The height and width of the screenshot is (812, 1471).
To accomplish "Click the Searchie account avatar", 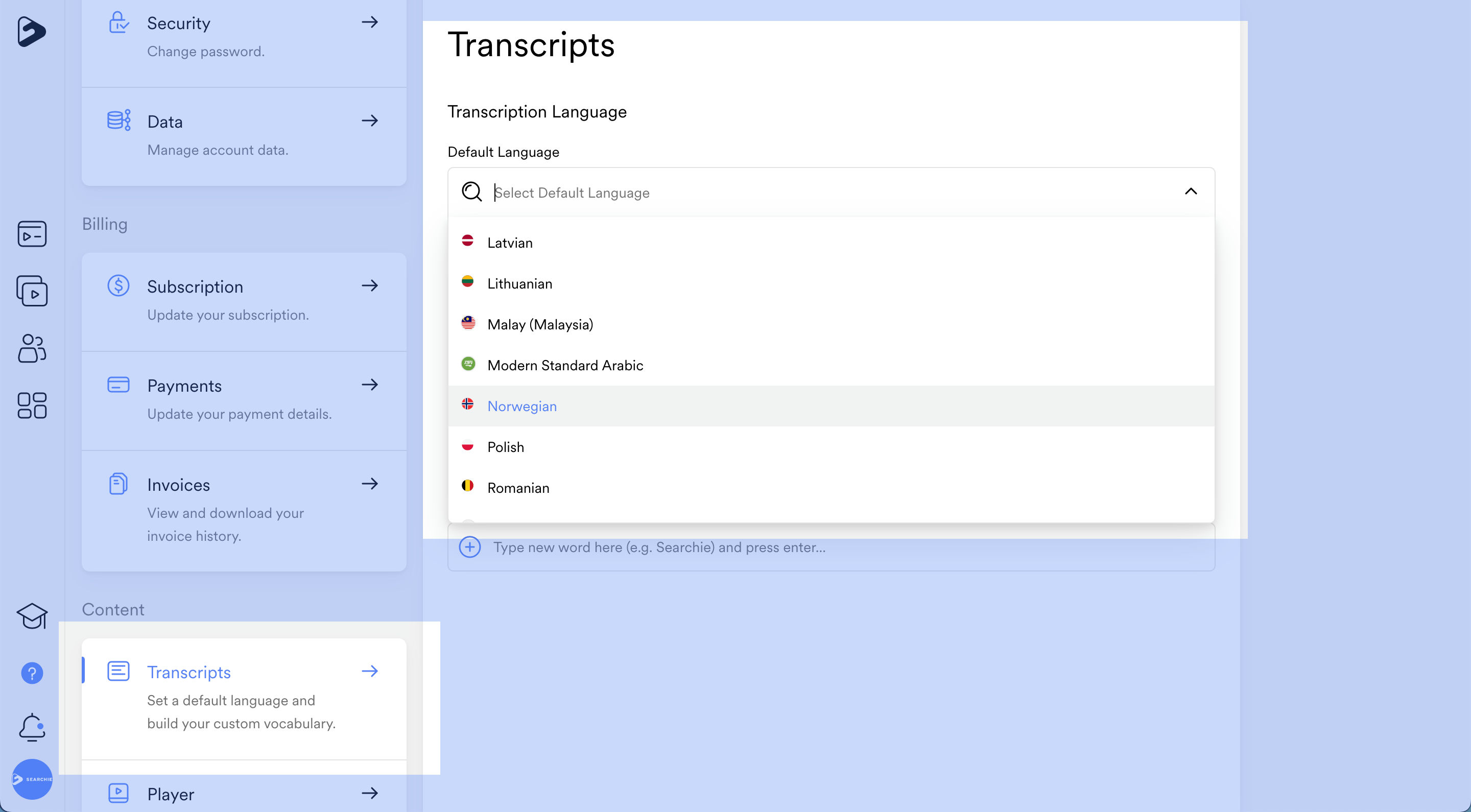I will [32, 779].
